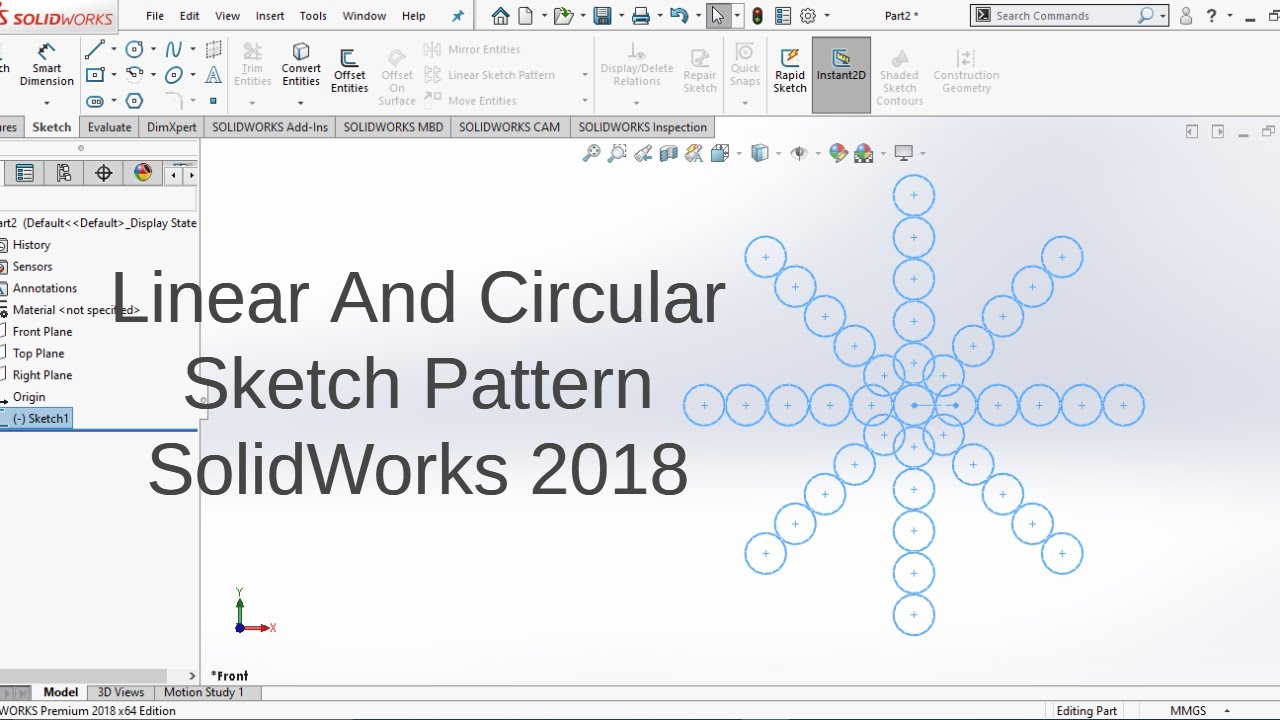Expand the Options gear dropdown arrow
Viewport: 1280px width, 720px height.
[825, 16]
